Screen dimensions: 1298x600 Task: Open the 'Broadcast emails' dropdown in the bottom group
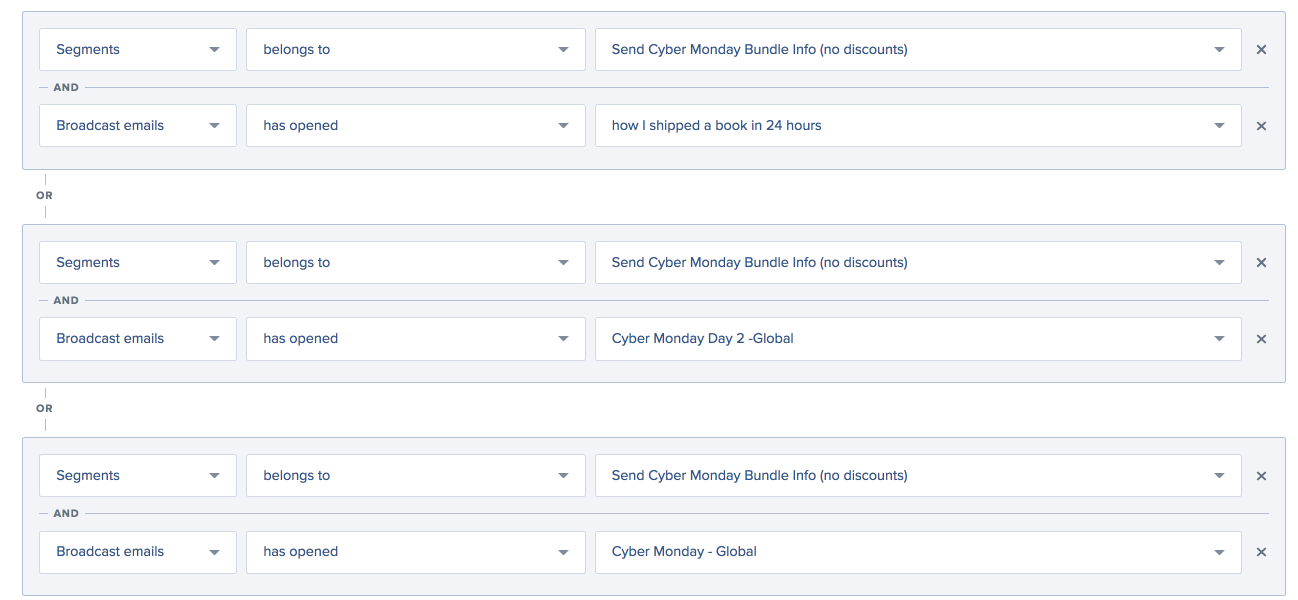[137, 551]
